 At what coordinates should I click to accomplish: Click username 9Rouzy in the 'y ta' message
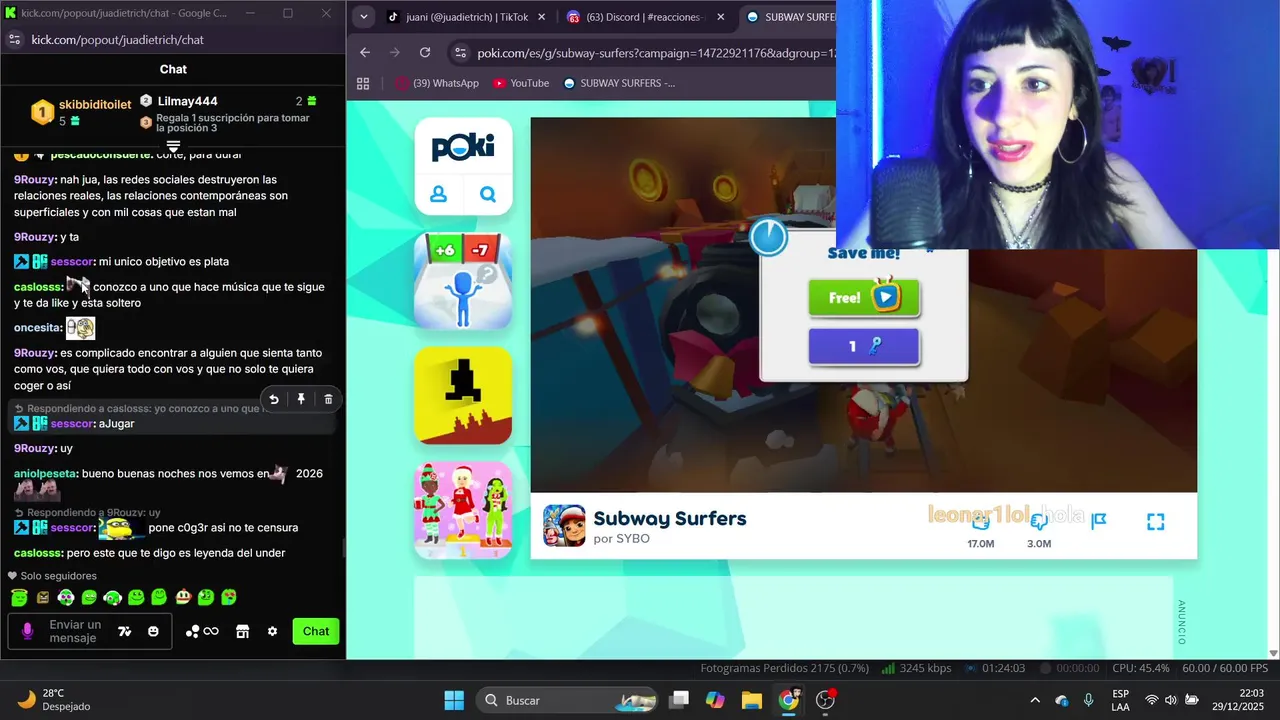(35, 237)
